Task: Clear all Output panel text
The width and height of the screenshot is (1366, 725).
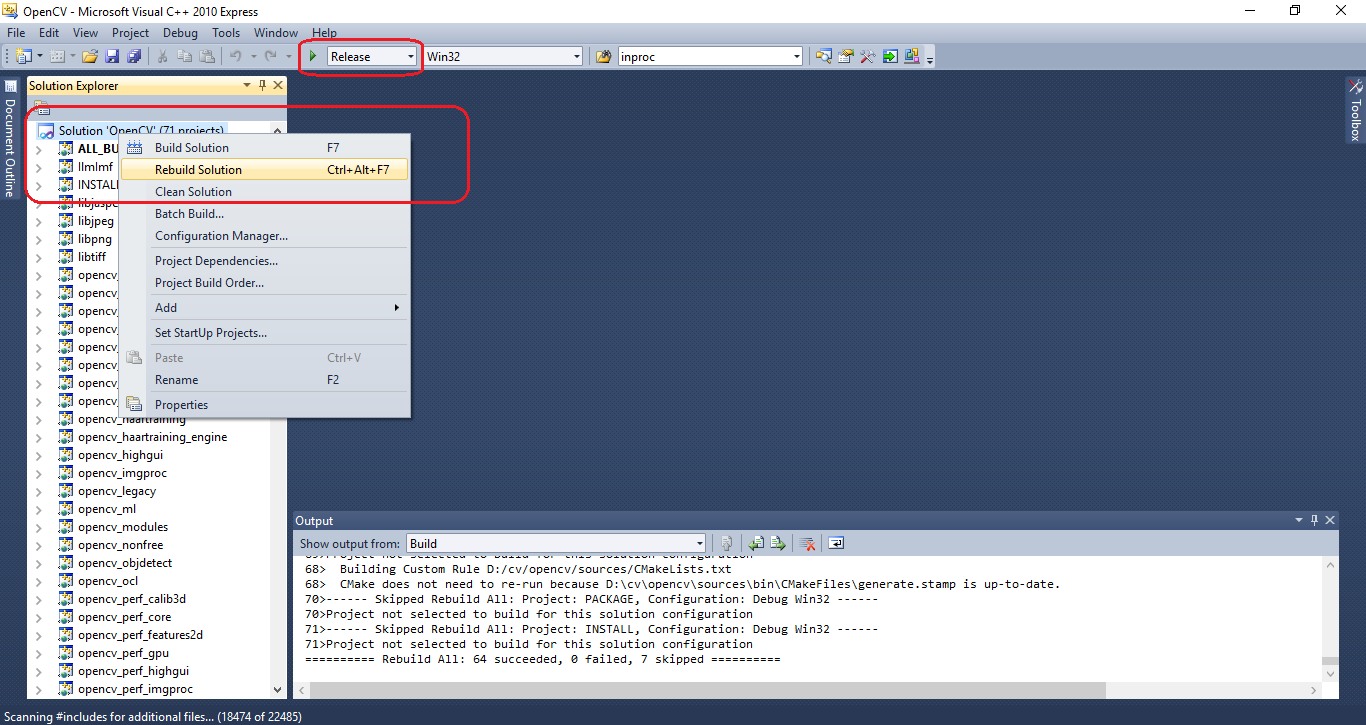Action: (x=807, y=543)
